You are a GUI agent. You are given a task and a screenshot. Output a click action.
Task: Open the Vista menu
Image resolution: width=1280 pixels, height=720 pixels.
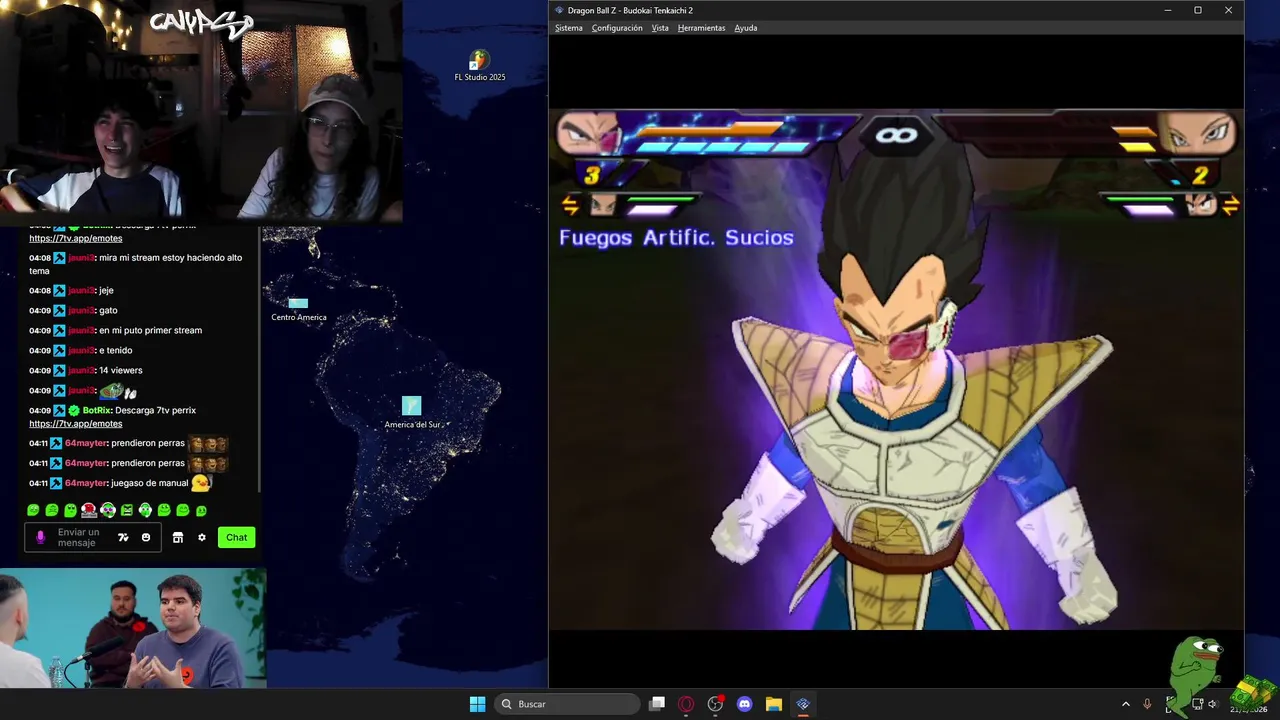pos(660,28)
